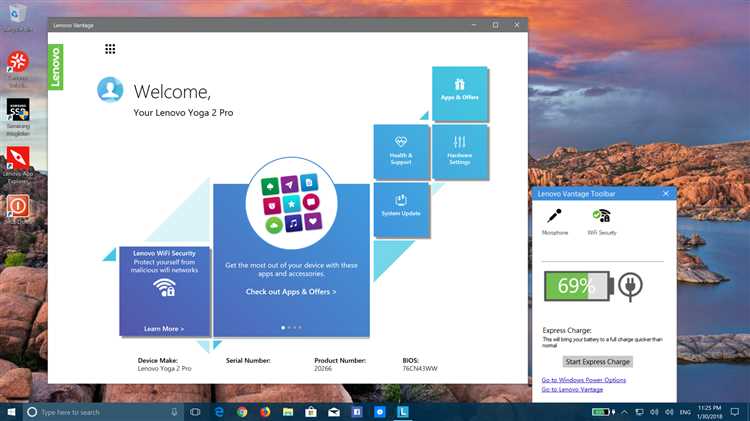
Task: Click the WiFi lock icon in WiFi Security card
Action: [x=164, y=288]
